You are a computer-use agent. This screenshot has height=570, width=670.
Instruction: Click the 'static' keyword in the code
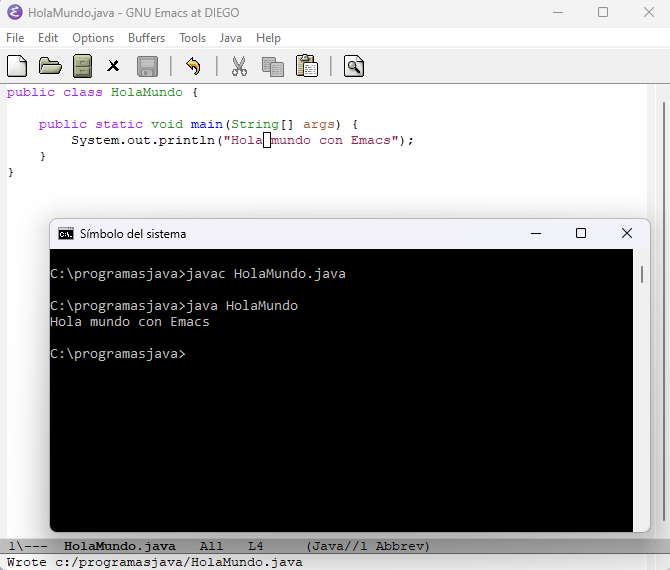119,124
